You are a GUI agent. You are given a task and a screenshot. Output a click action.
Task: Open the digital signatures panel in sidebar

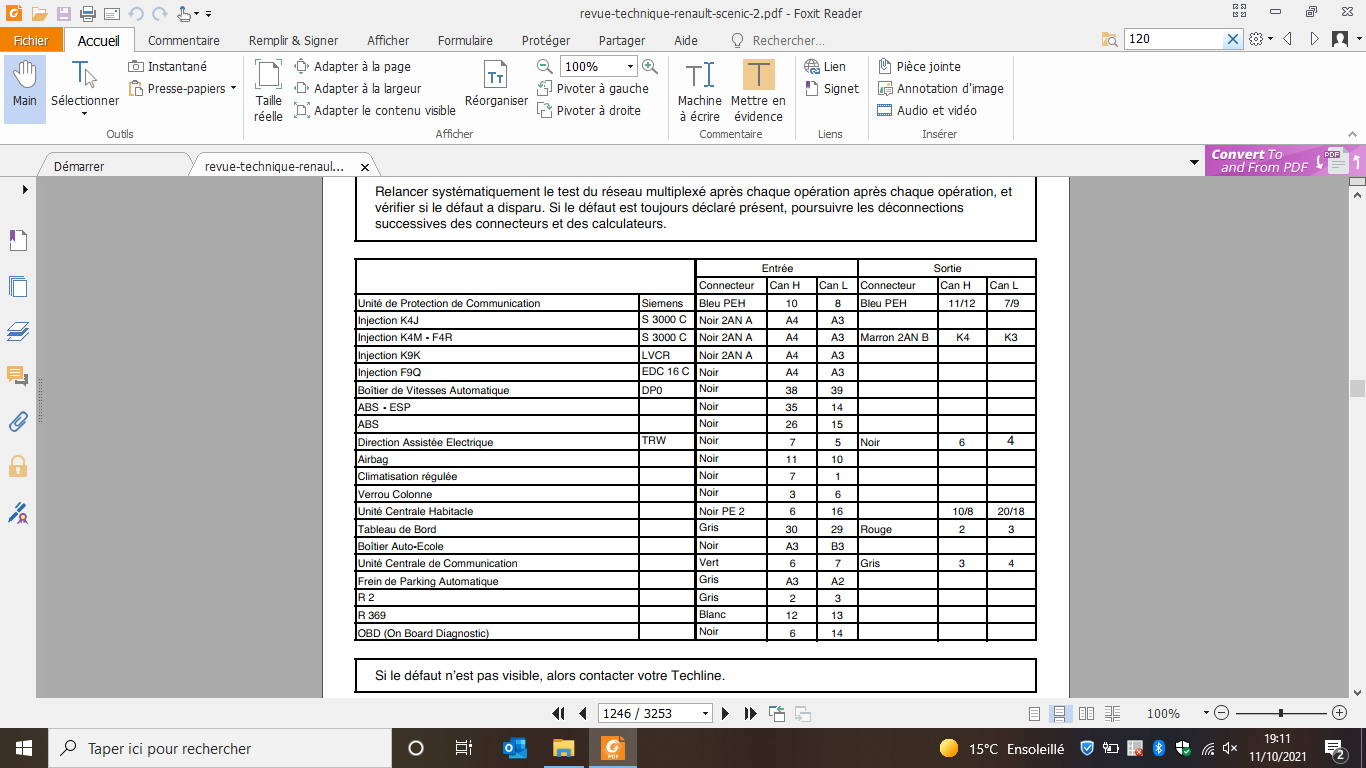18,512
